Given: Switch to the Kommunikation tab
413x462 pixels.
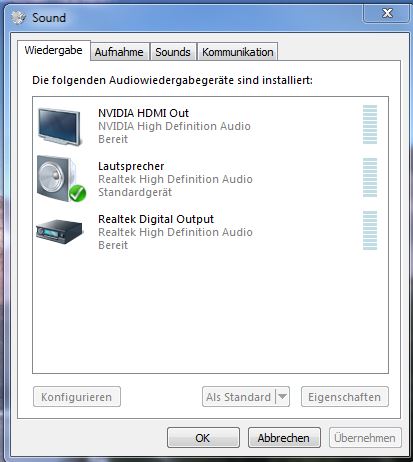Looking at the screenshot, I should pyautogui.click(x=237, y=52).
